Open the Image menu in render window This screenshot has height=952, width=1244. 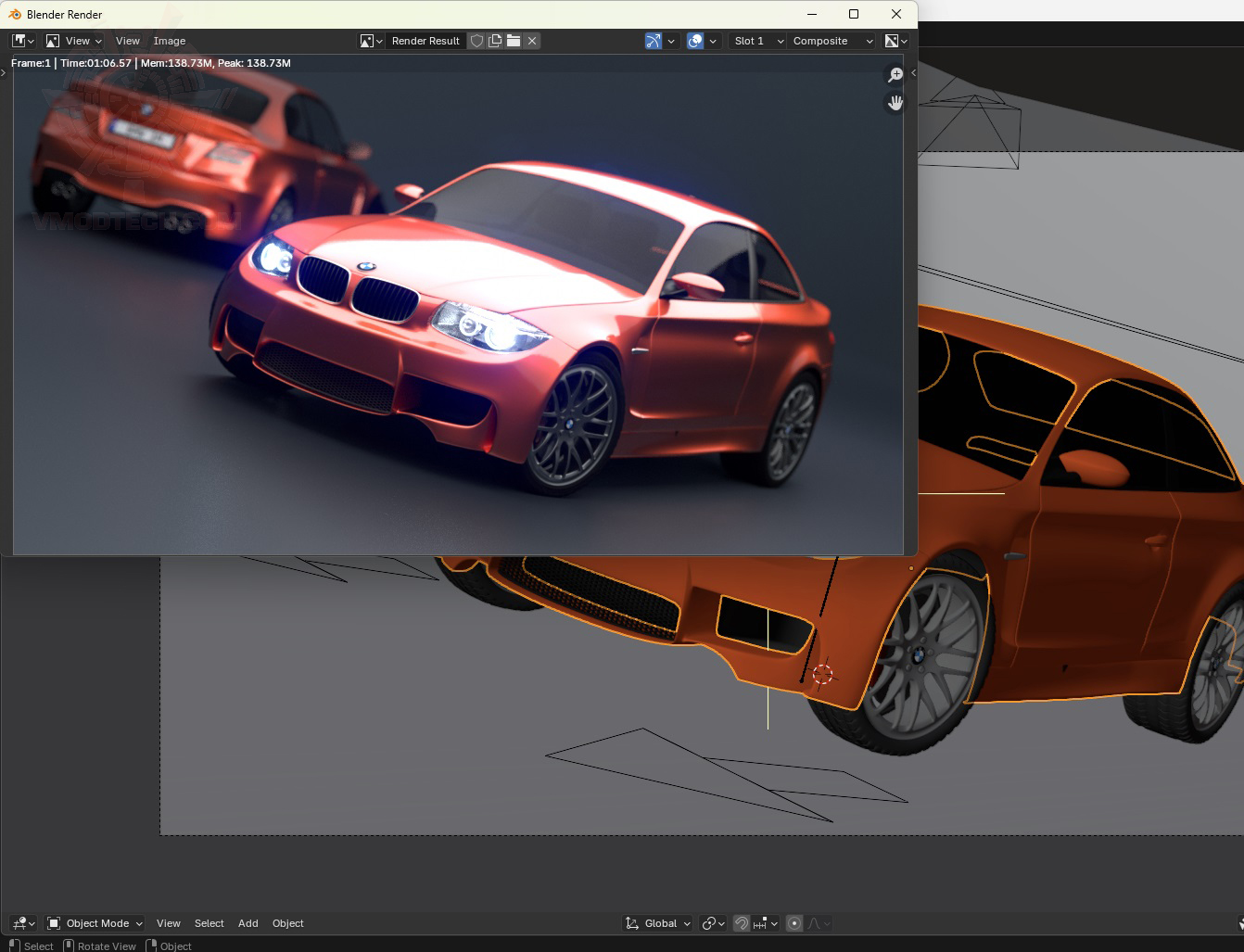[x=170, y=41]
